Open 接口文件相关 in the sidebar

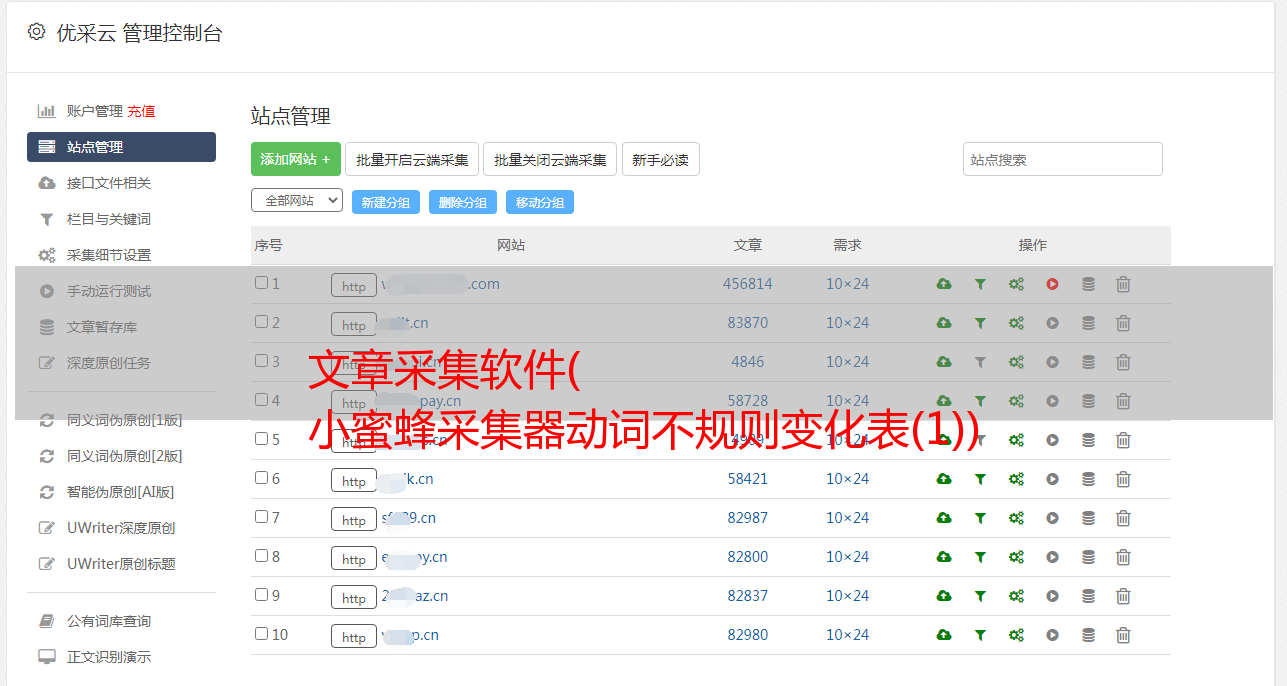pyautogui.click(x=109, y=183)
